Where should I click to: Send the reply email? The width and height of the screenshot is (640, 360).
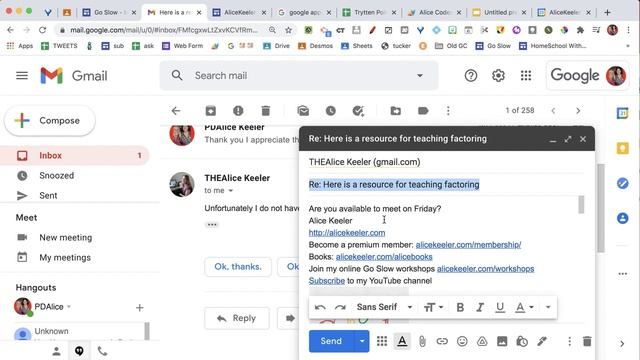click(x=331, y=341)
